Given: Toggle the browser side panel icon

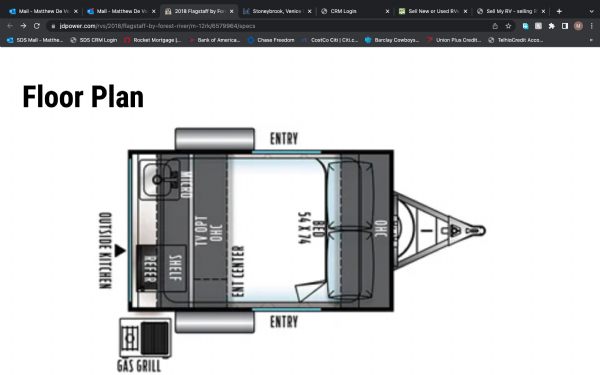Looking at the screenshot, I should (565, 26).
